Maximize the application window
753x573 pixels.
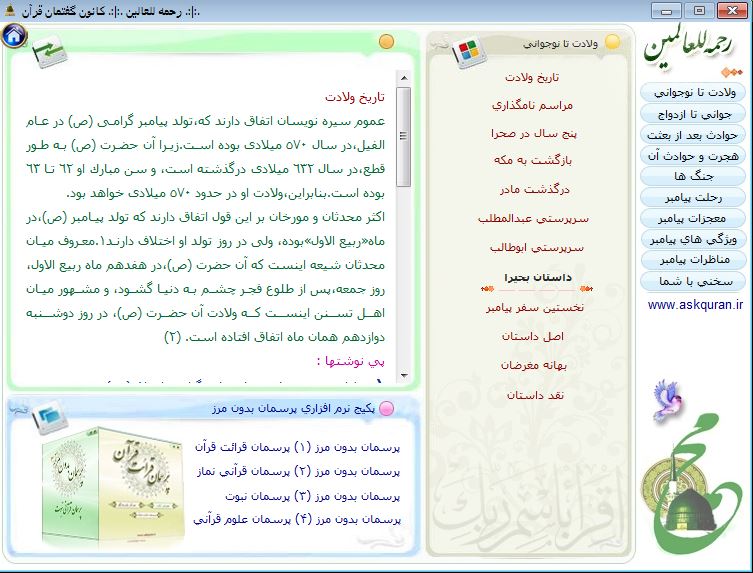[699, 10]
